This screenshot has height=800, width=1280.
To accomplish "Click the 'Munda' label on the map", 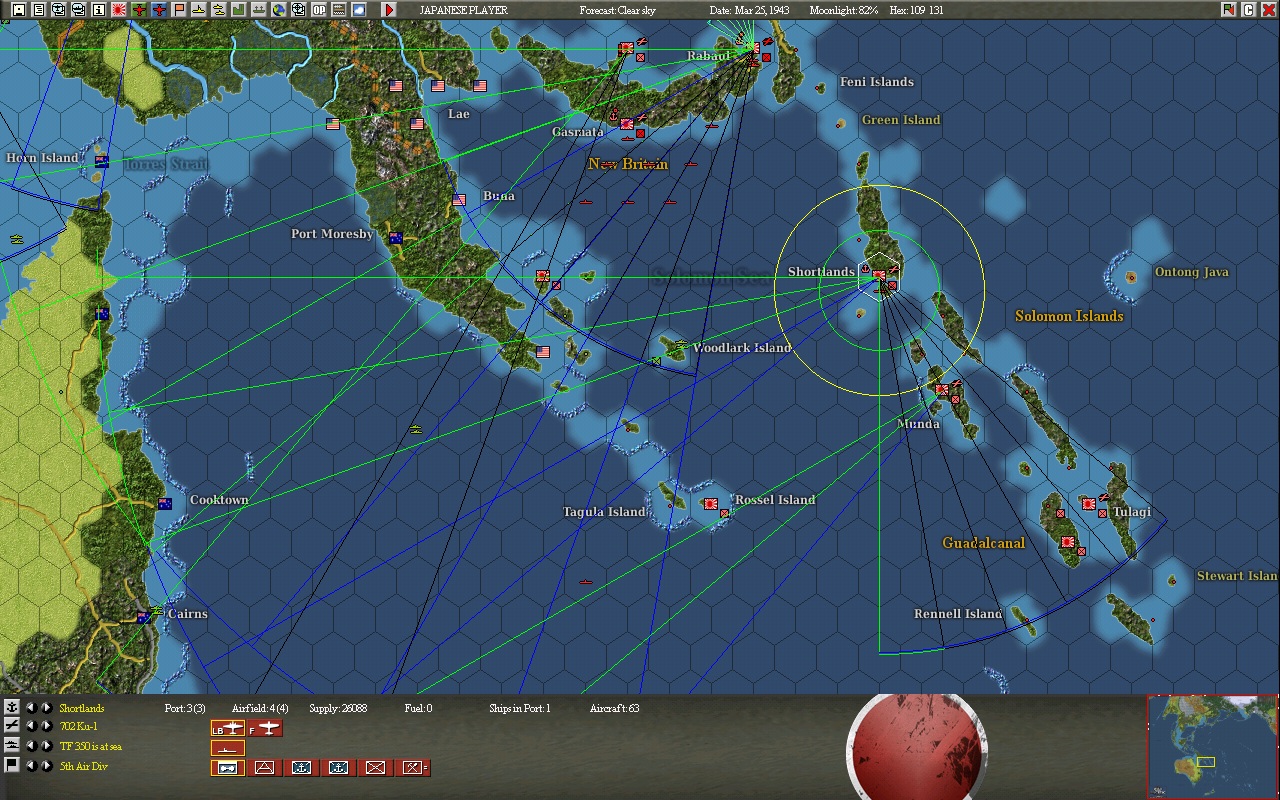I will (x=918, y=424).
